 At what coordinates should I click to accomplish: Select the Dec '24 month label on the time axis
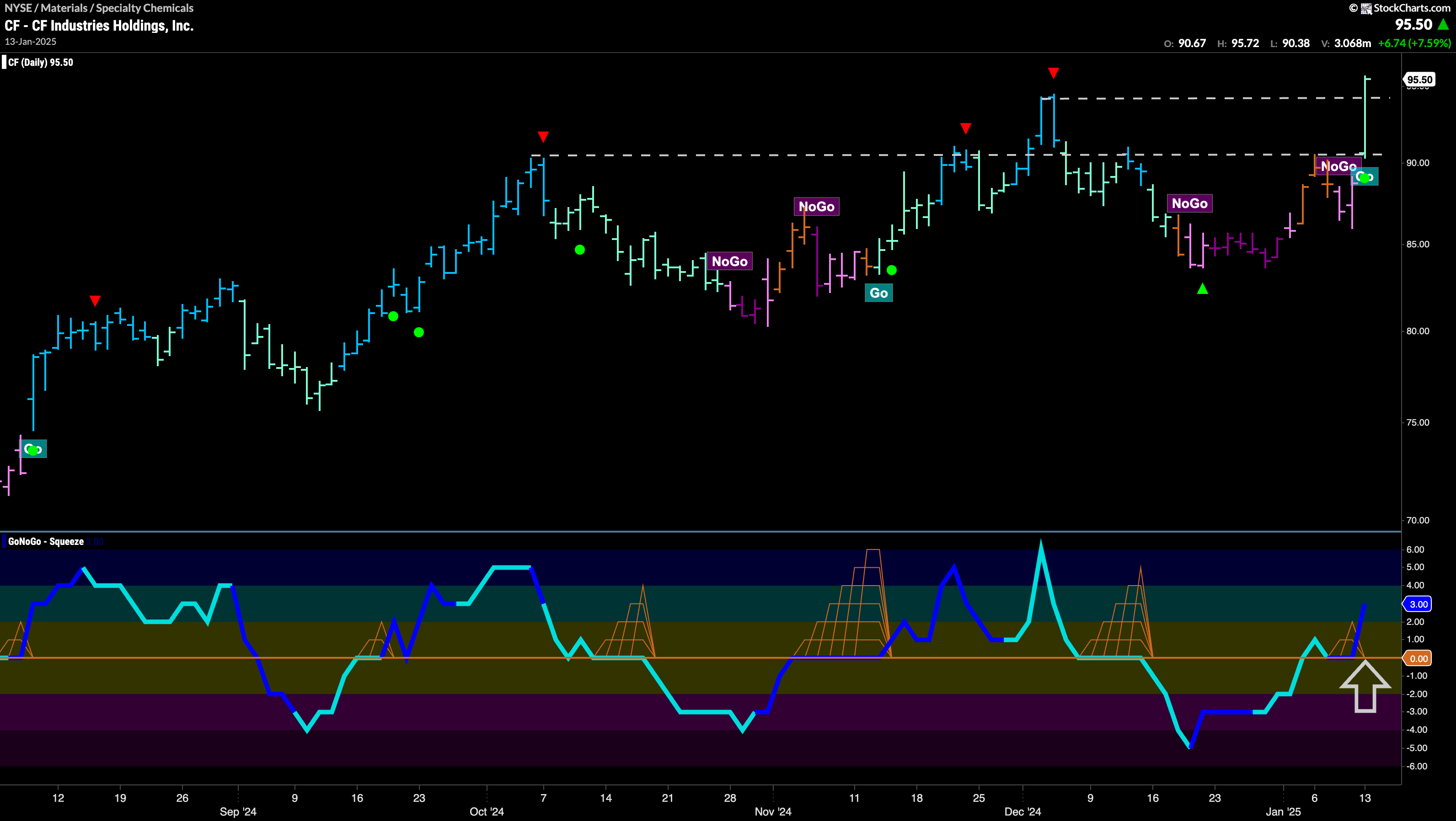[x=1022, y=812]
